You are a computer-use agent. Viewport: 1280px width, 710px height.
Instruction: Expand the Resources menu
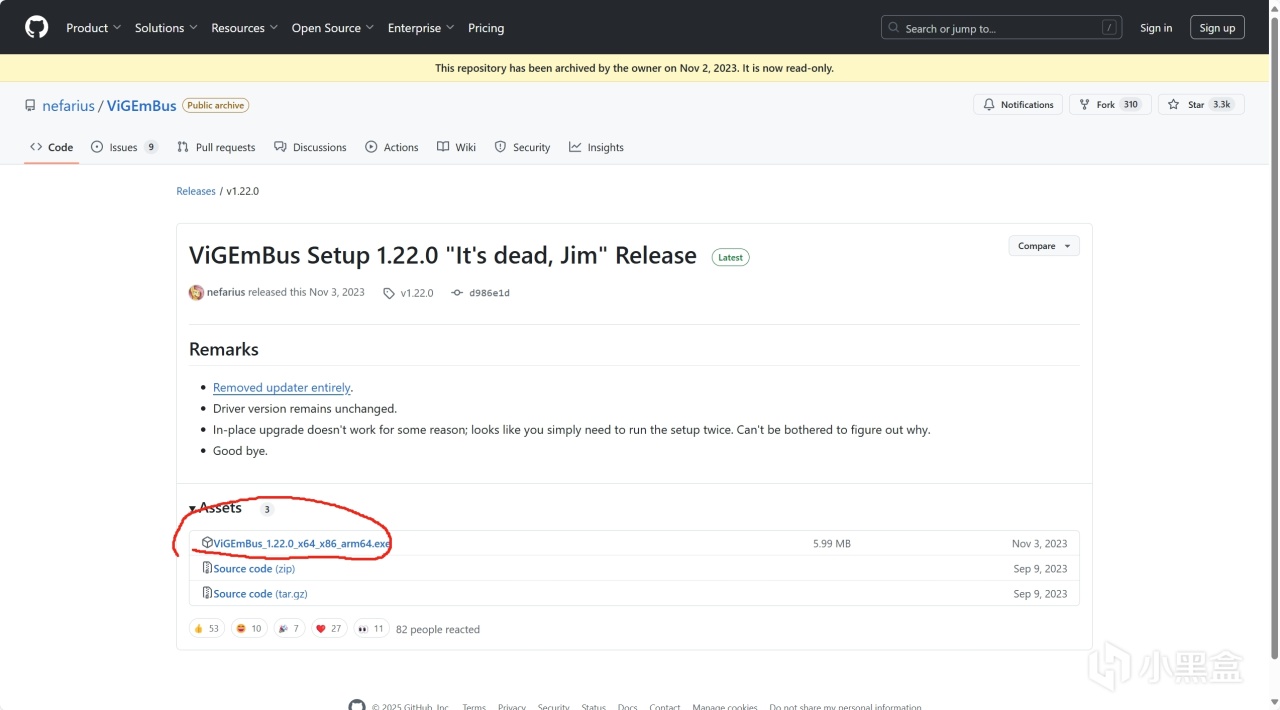coord(245,28)
